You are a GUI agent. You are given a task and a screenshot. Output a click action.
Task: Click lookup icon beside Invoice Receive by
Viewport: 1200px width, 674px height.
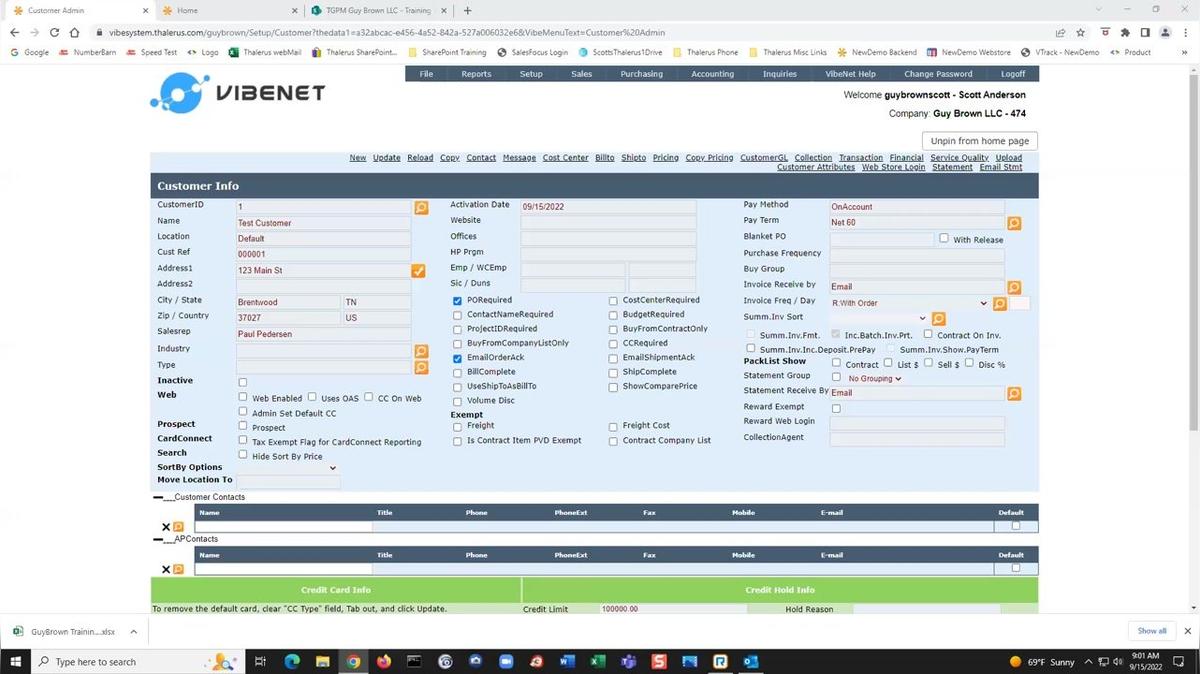[1014, 288]
